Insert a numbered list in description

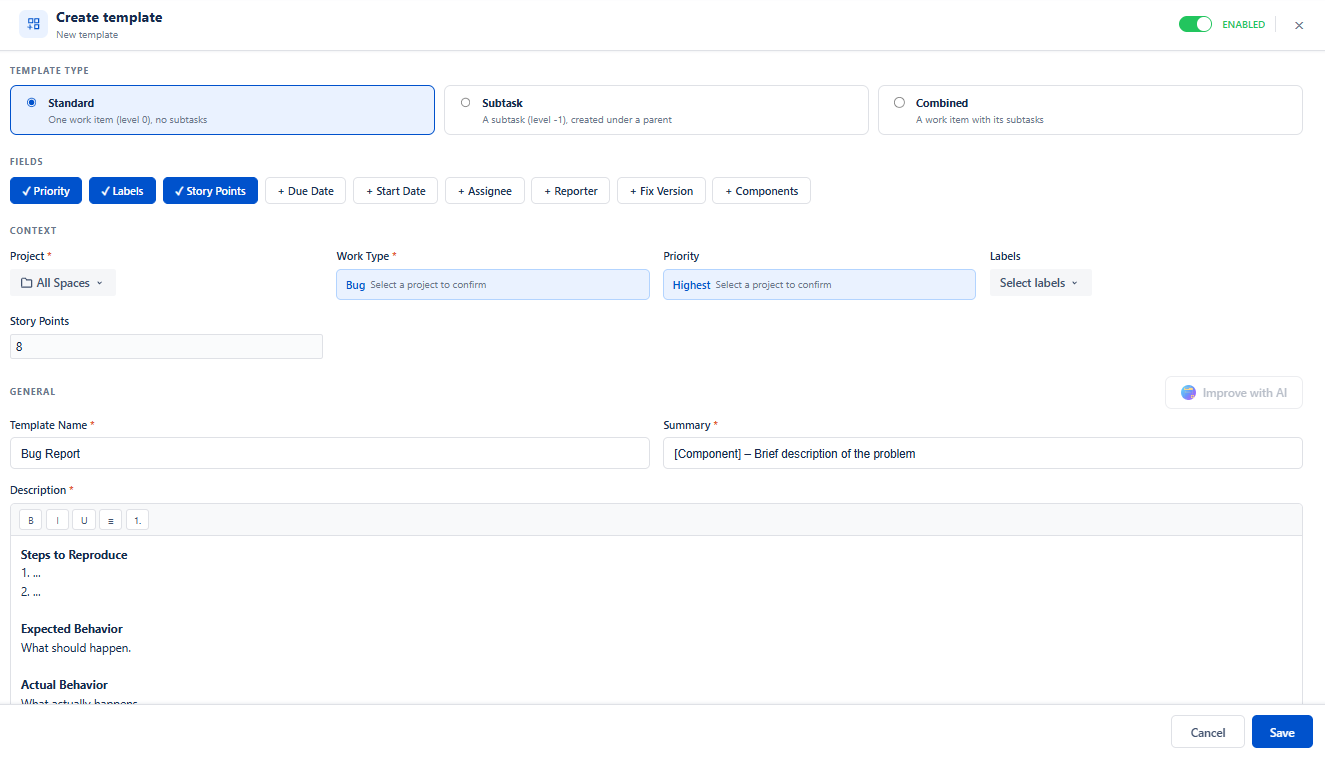point(137,520)
